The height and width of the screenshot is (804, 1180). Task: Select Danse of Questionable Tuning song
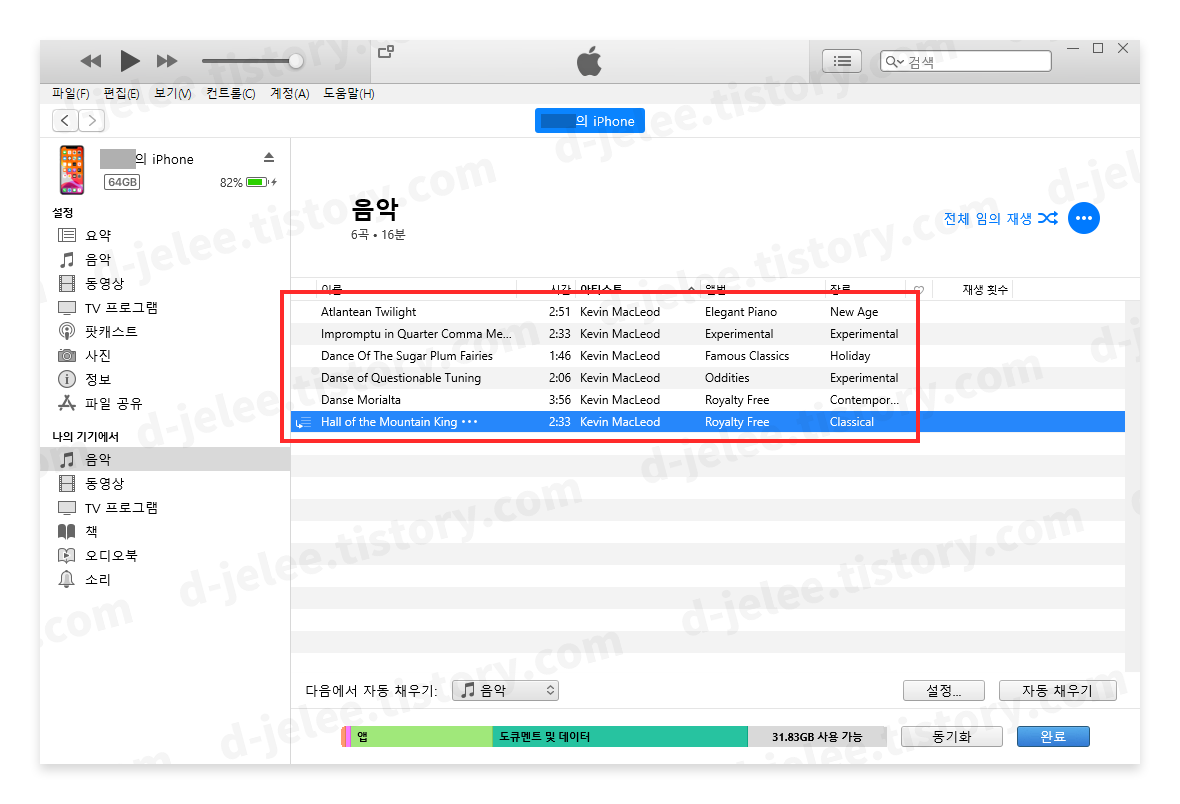click(400, 377)
